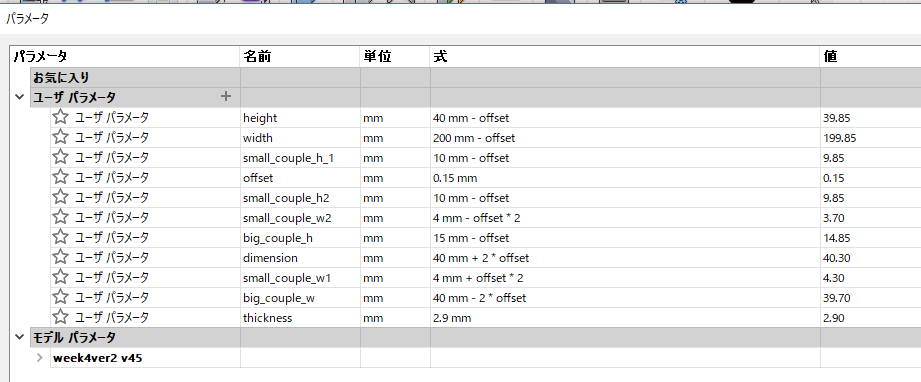Star the small_couple_h_1 parameter

click(x=60, y=157)
